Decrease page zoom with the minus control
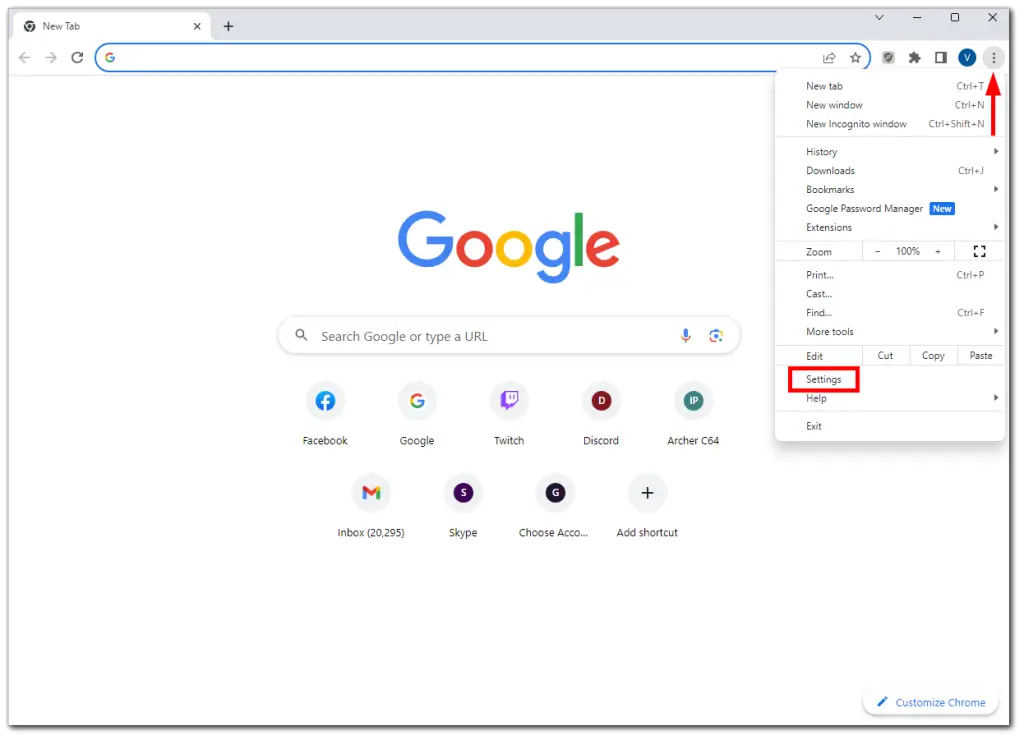1024x740 pixels. 876,251
